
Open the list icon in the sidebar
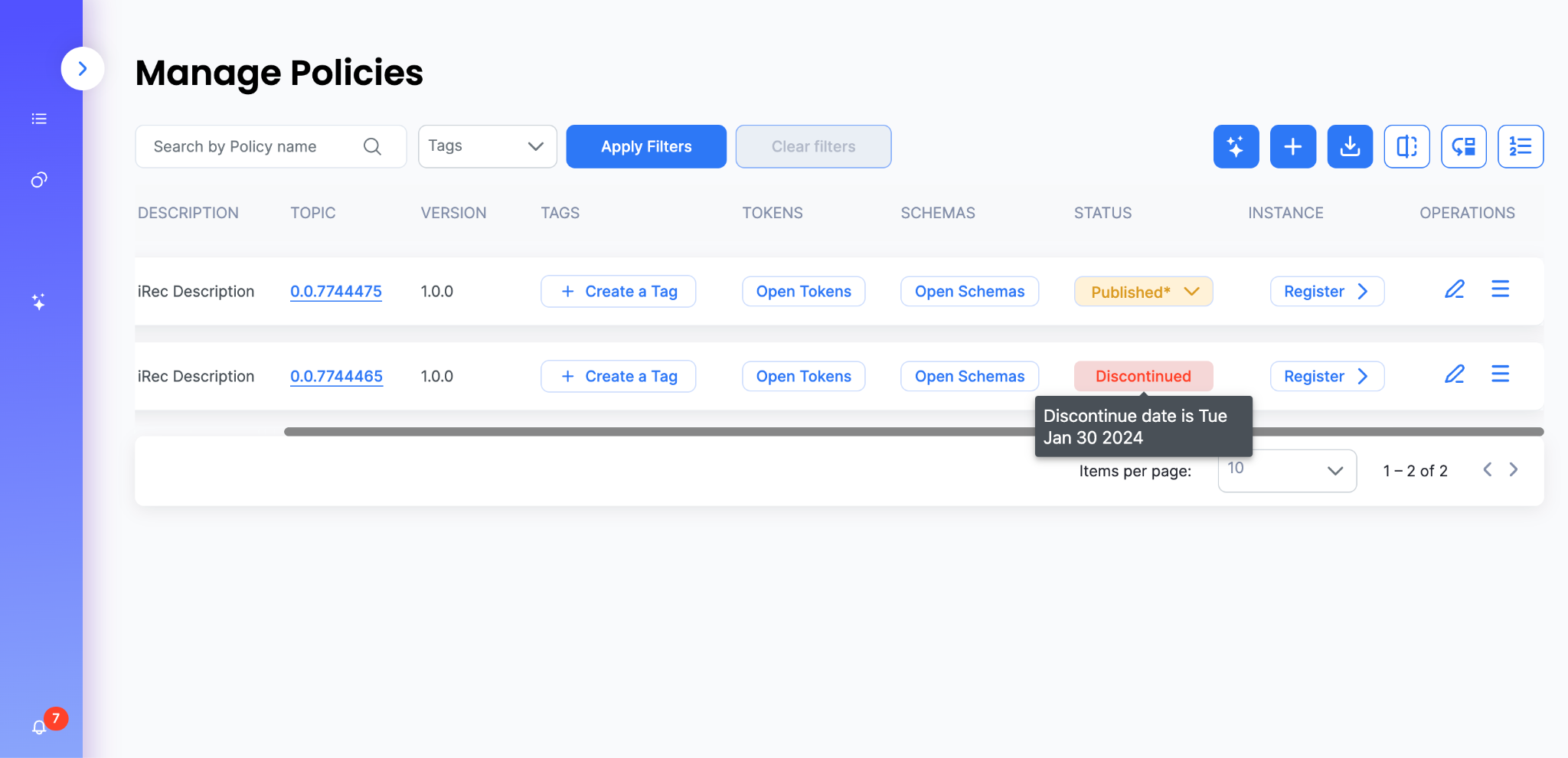click(39, 119)
